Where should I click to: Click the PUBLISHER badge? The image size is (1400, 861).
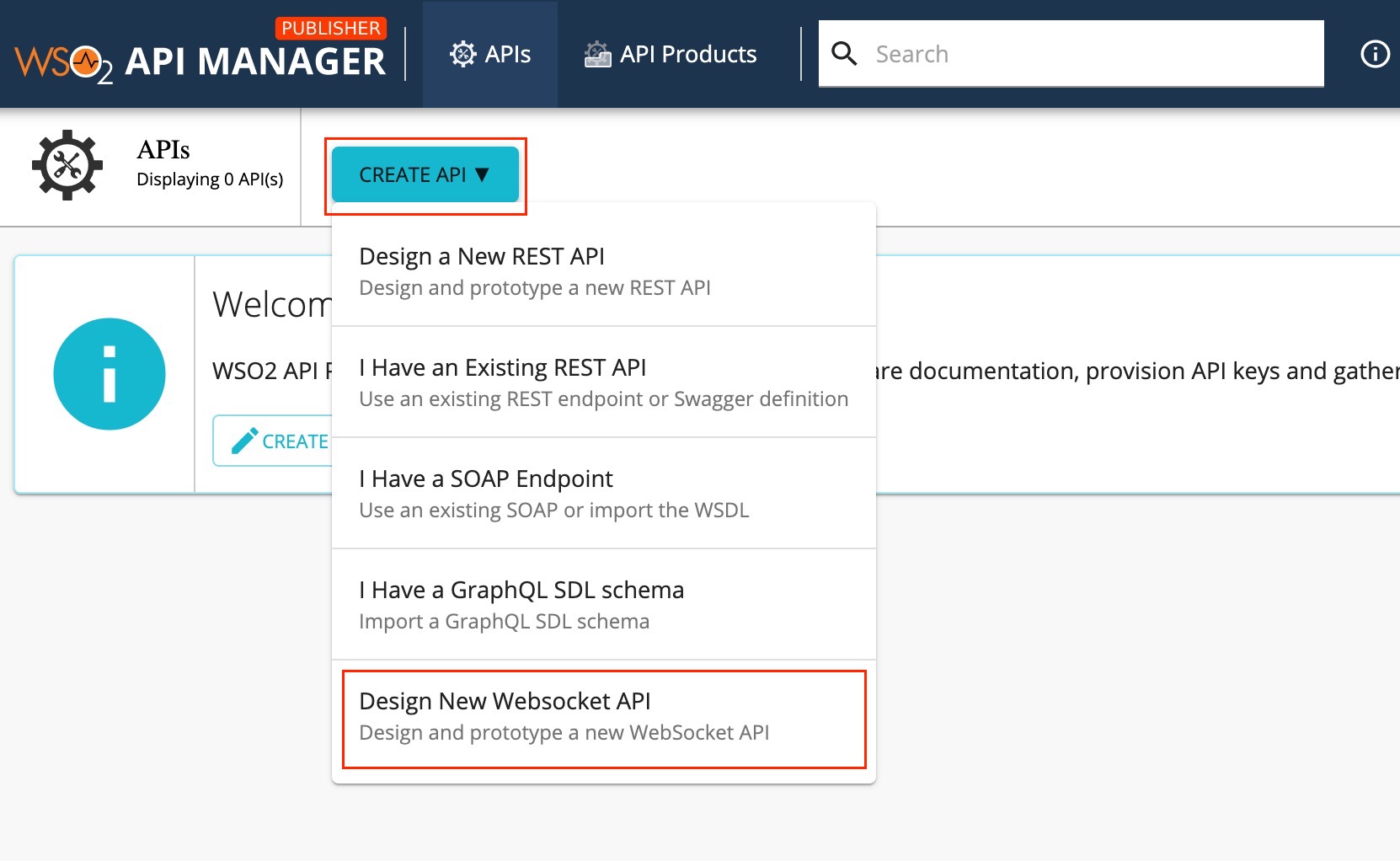tap(330, 28)
